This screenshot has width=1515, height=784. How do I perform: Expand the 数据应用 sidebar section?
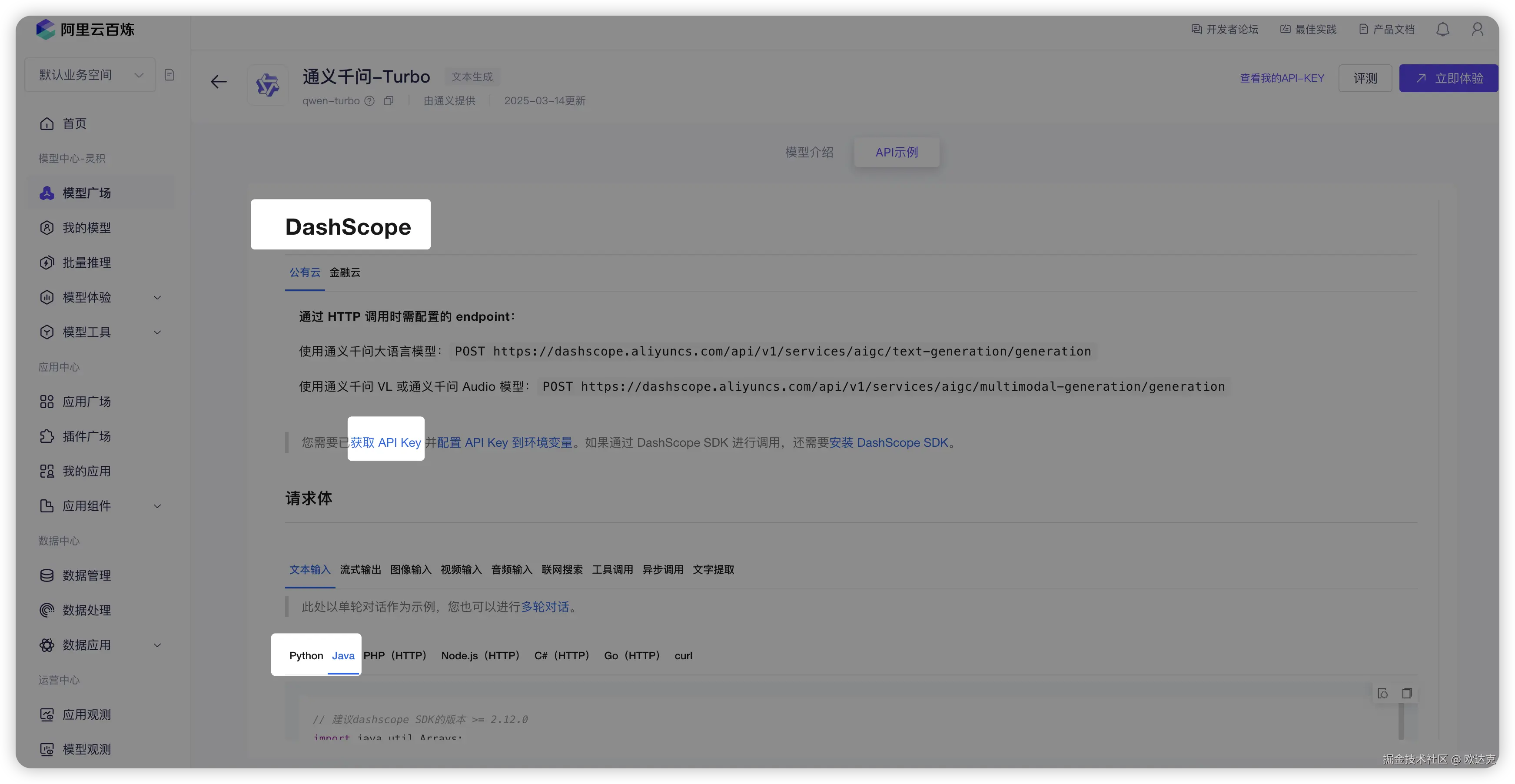[x=157, y=645]
